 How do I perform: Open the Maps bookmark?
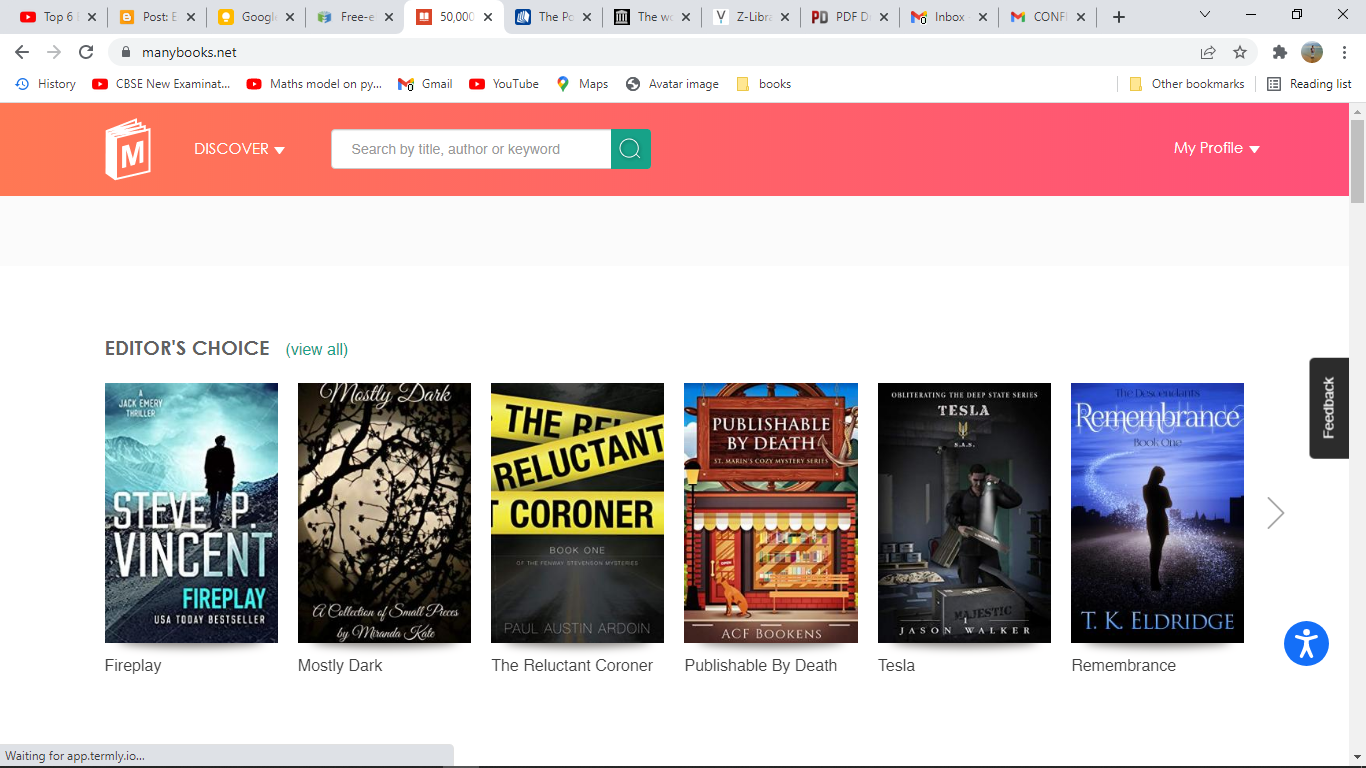click(x=582, y=84)
